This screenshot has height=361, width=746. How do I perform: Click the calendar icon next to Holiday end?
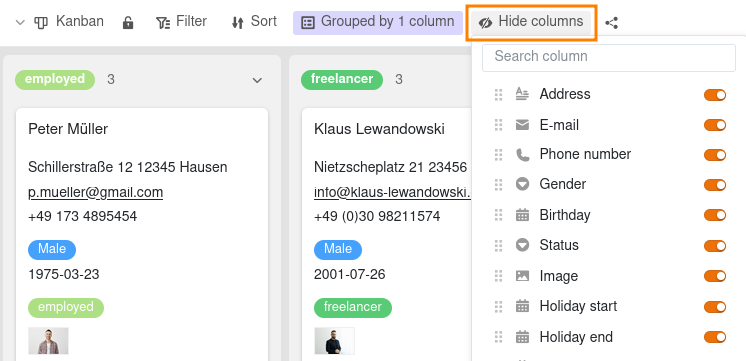[522, 337]
